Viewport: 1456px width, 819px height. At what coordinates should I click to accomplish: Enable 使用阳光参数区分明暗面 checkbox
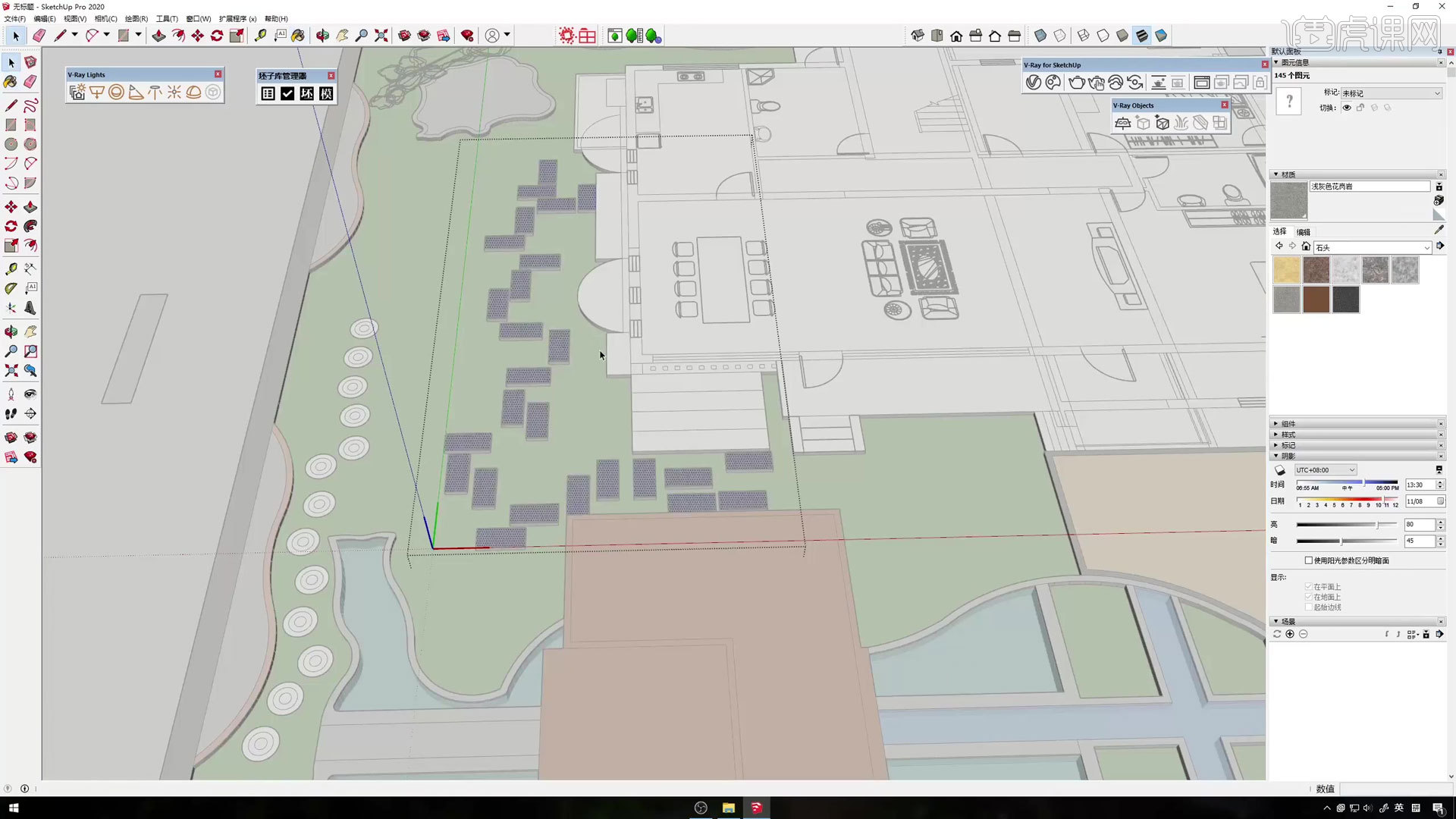1309,560
